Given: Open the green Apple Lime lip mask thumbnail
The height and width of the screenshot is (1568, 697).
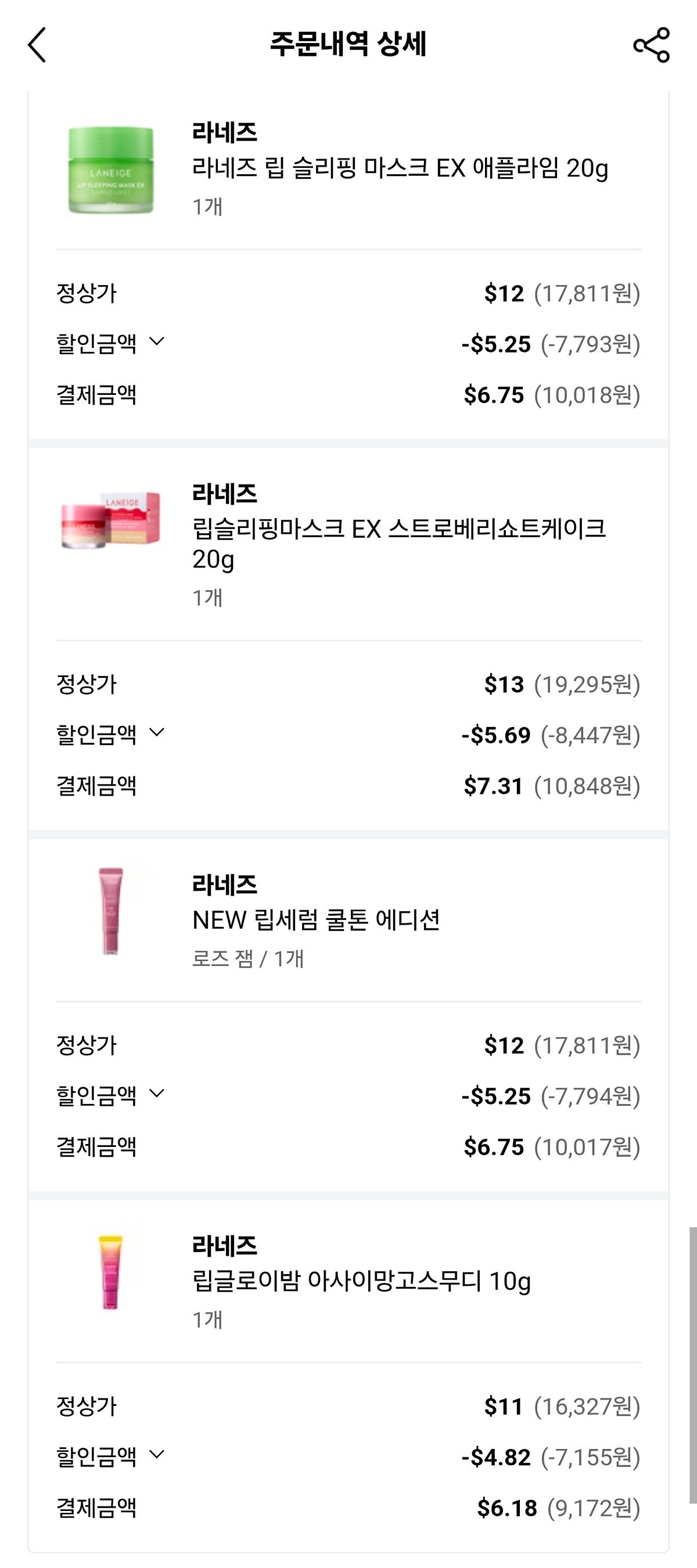Looking at the screenshot, I should 111,170.
